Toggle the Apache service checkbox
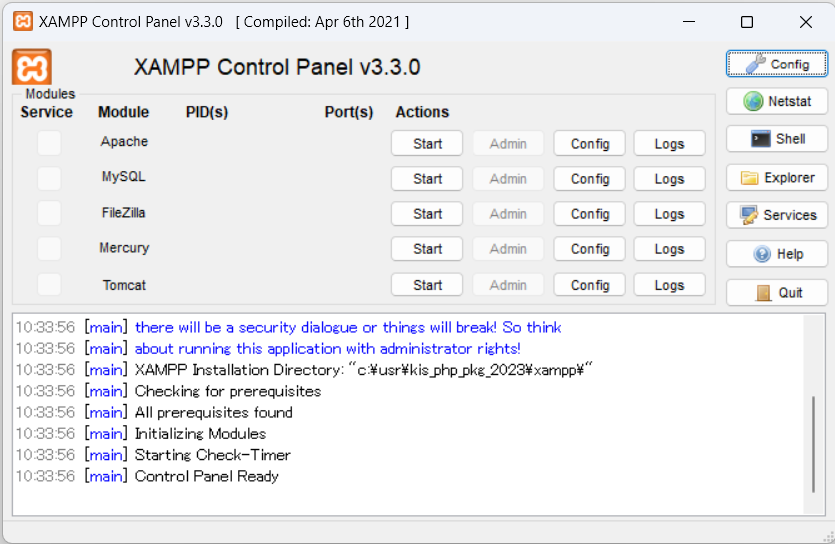The image size is (835, 544). tap(49, 143)
